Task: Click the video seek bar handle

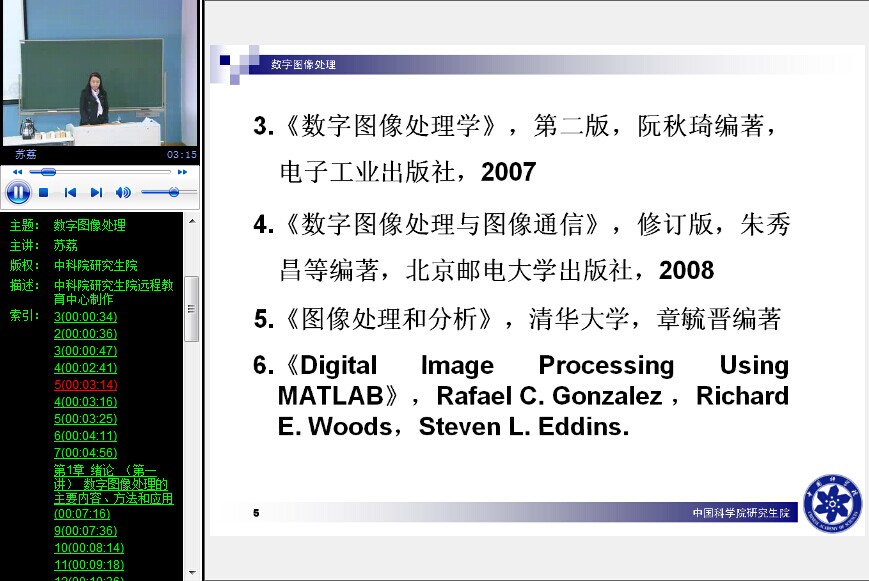Action: coord(48,172)
